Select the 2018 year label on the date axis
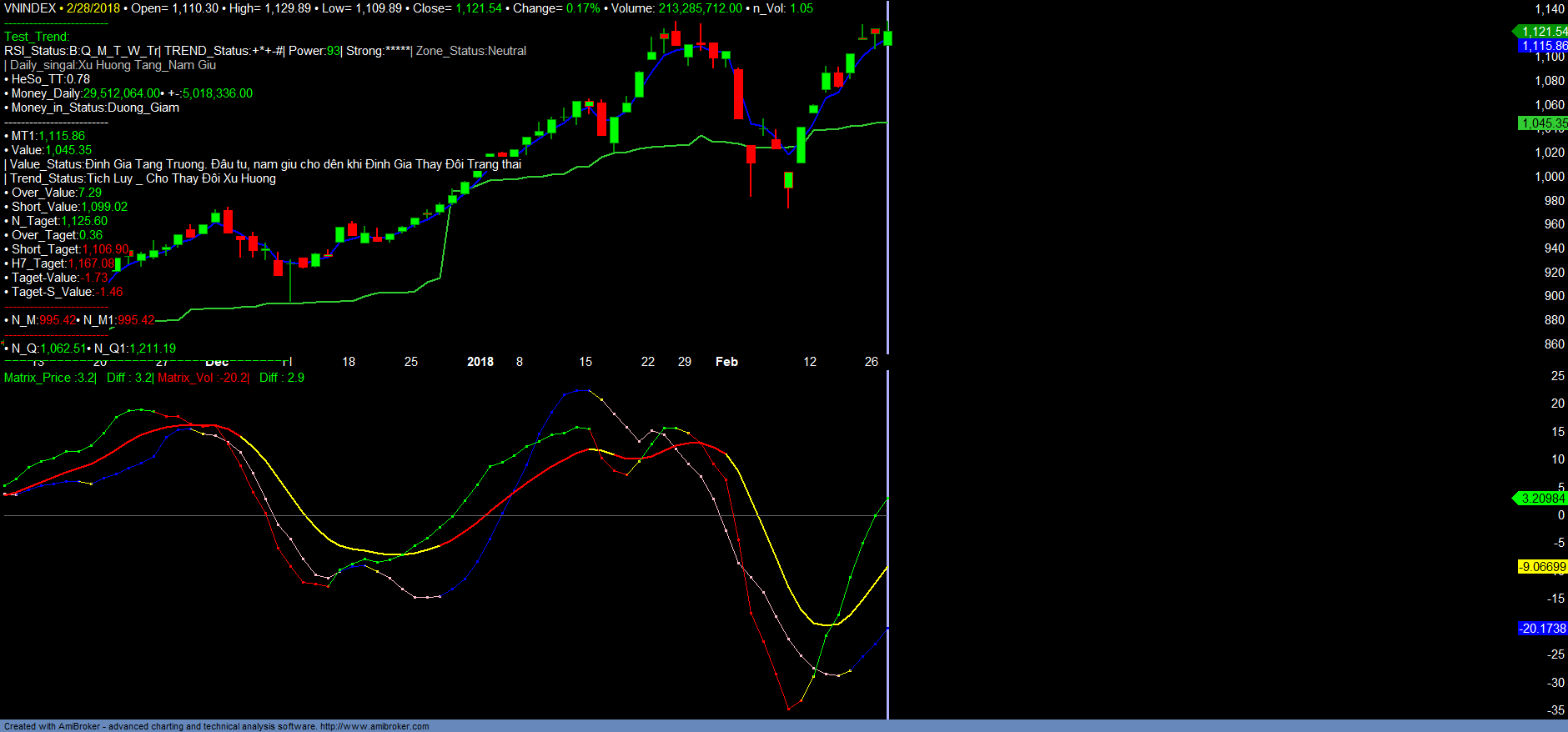1568x732 pixels. (x=480, y=362)
